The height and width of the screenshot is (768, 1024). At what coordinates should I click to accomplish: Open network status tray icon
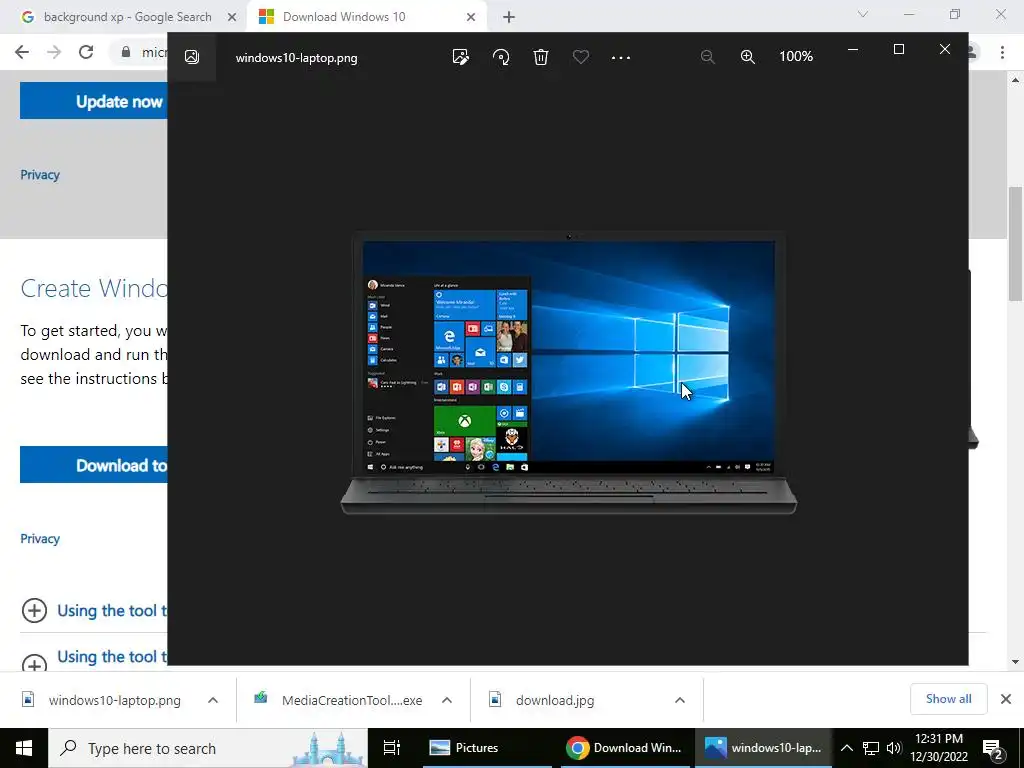pyautogui.click(x=870, y=748)
